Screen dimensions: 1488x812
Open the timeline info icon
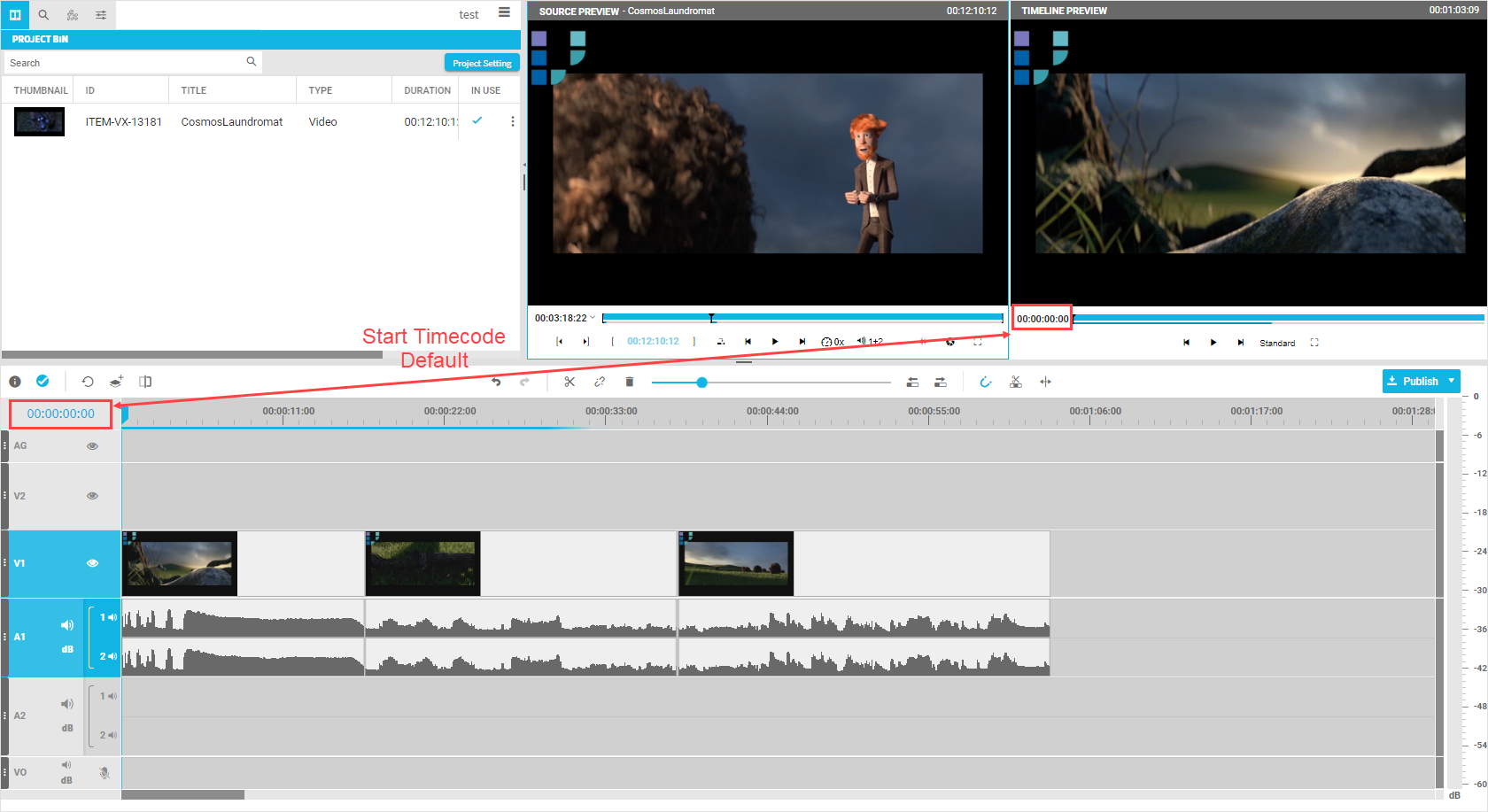pyautogui.click(x=15, y=382)
